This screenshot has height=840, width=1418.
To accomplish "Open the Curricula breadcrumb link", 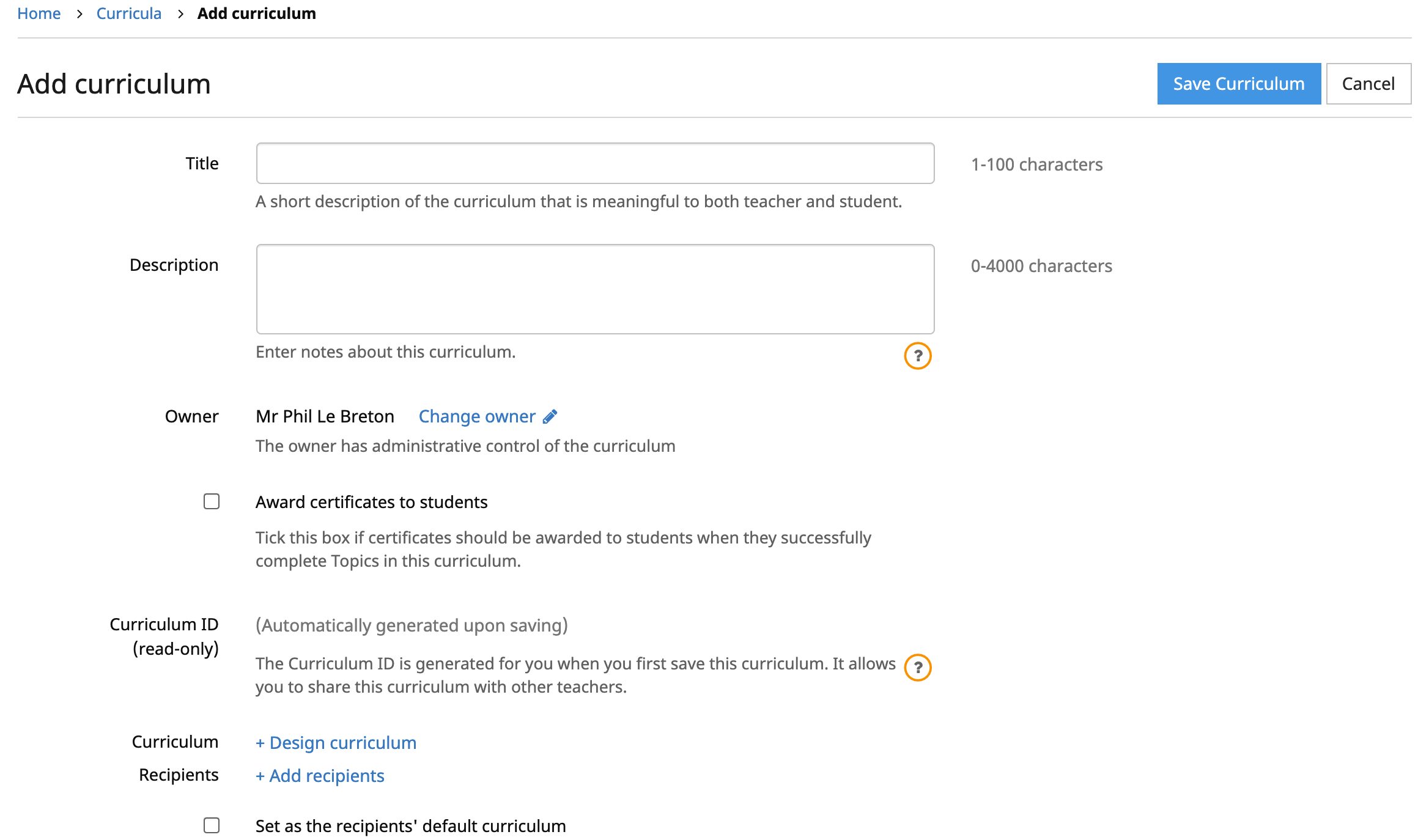I will 129,13.
